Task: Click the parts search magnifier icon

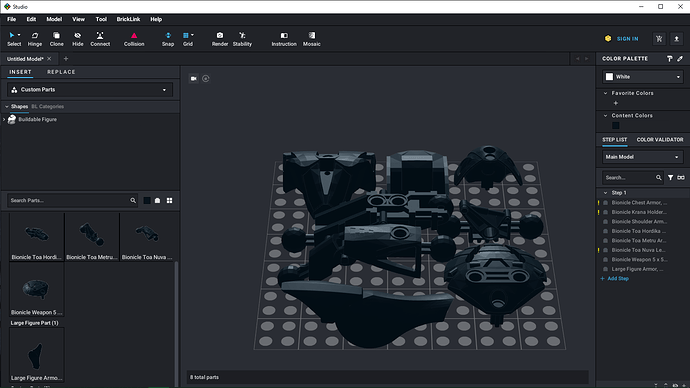Action: (x=133, y=201)
